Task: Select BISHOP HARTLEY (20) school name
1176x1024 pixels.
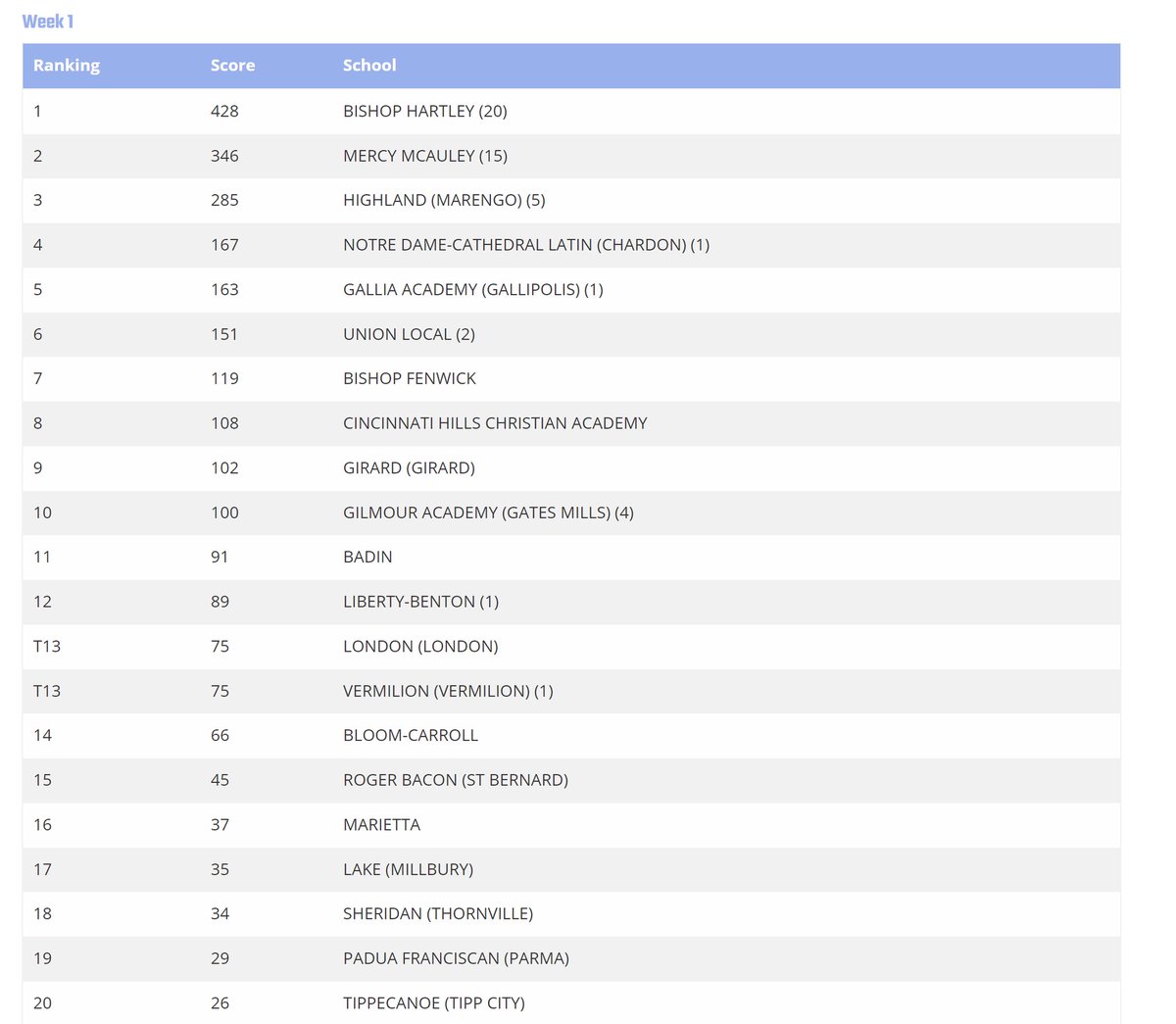Action: (x=425, y=111)
